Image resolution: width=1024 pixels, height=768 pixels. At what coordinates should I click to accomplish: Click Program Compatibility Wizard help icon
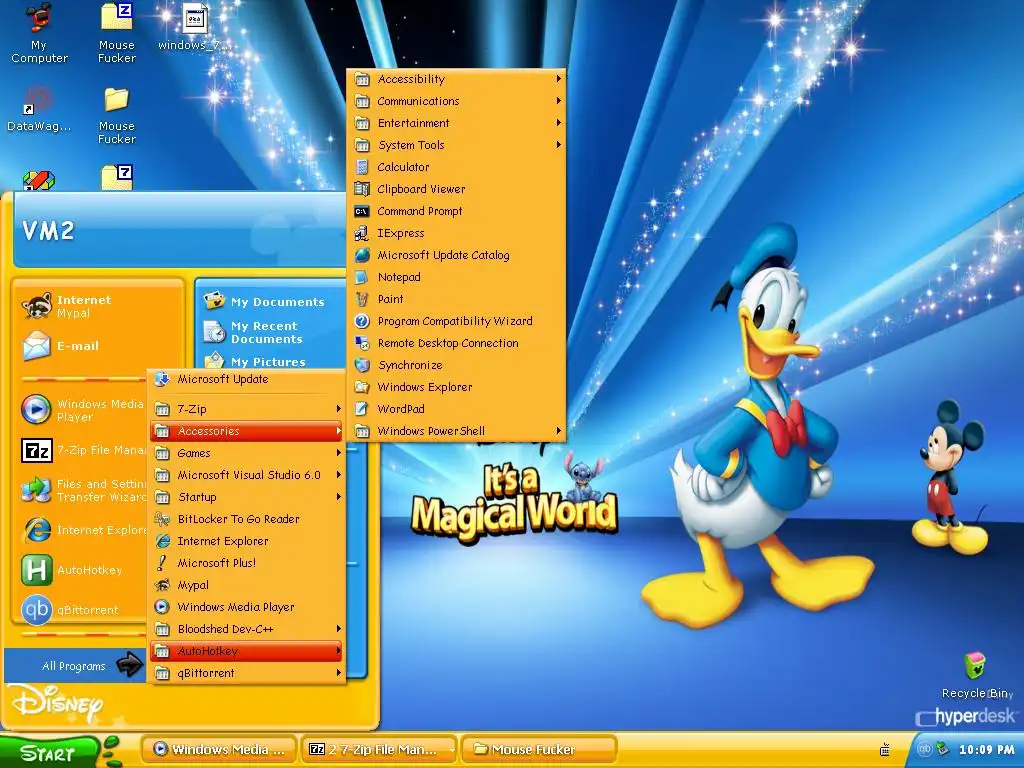(x=362, y=321)
